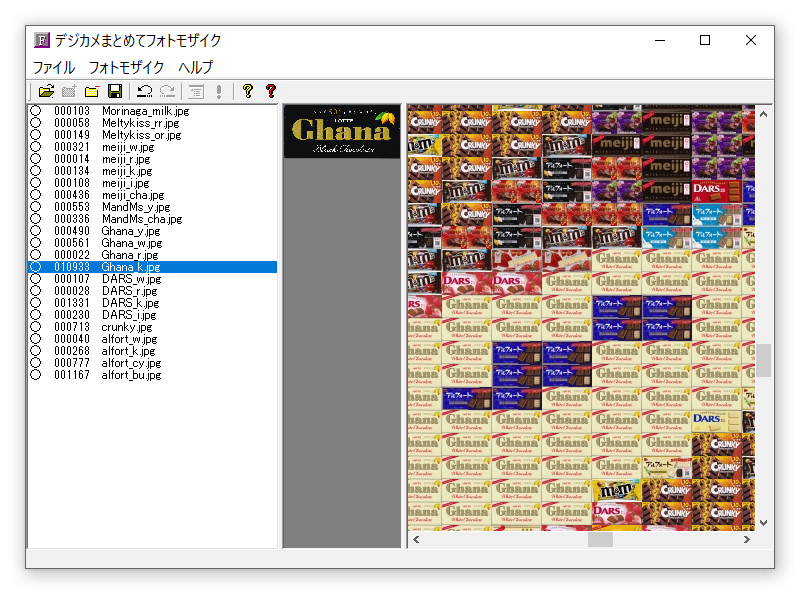This screenshot has width=800, height=600.
Task: Click the Ghana Black Chocolate preview image
Action: 342,131
